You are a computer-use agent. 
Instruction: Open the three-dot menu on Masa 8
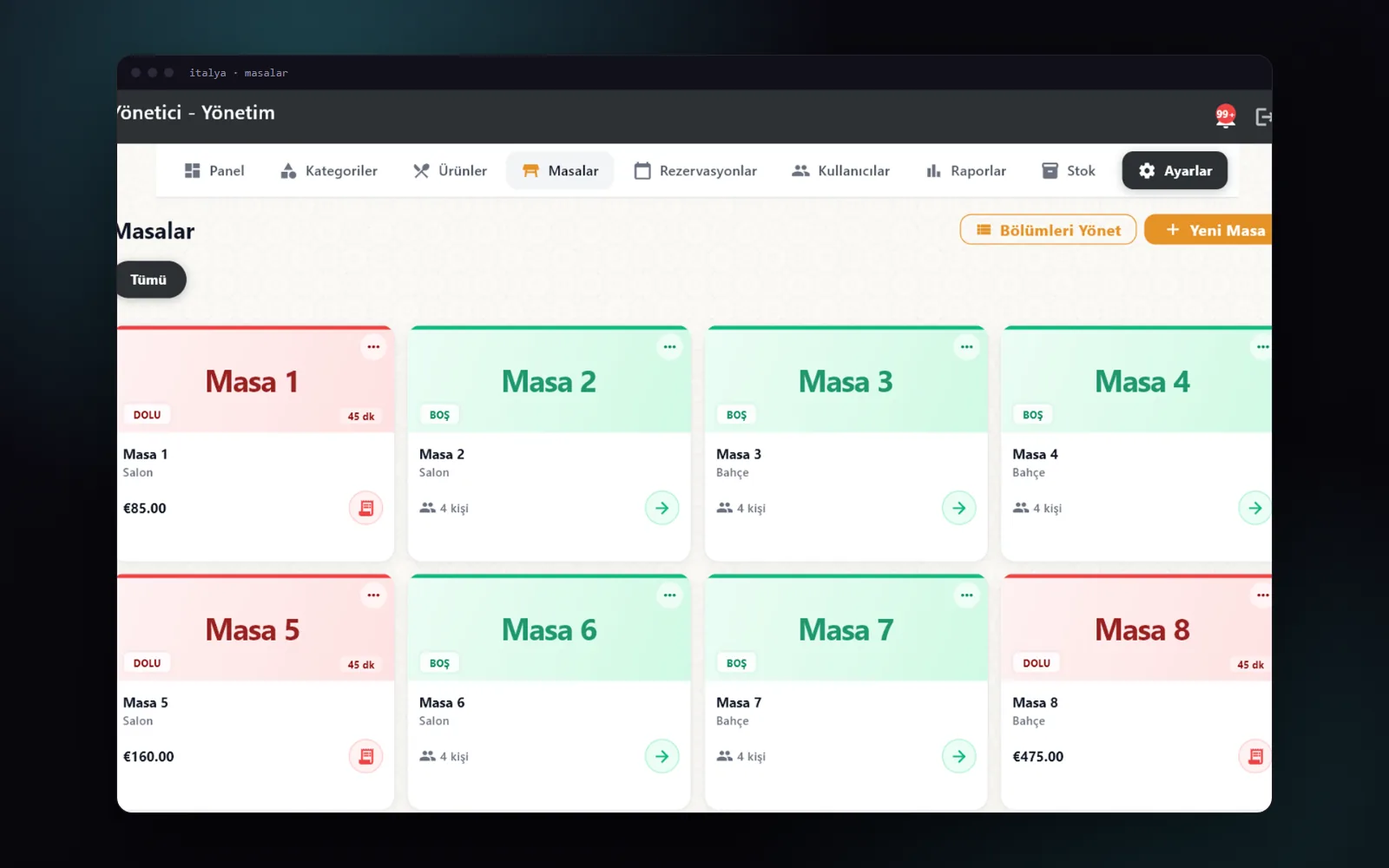point(1262,595)
